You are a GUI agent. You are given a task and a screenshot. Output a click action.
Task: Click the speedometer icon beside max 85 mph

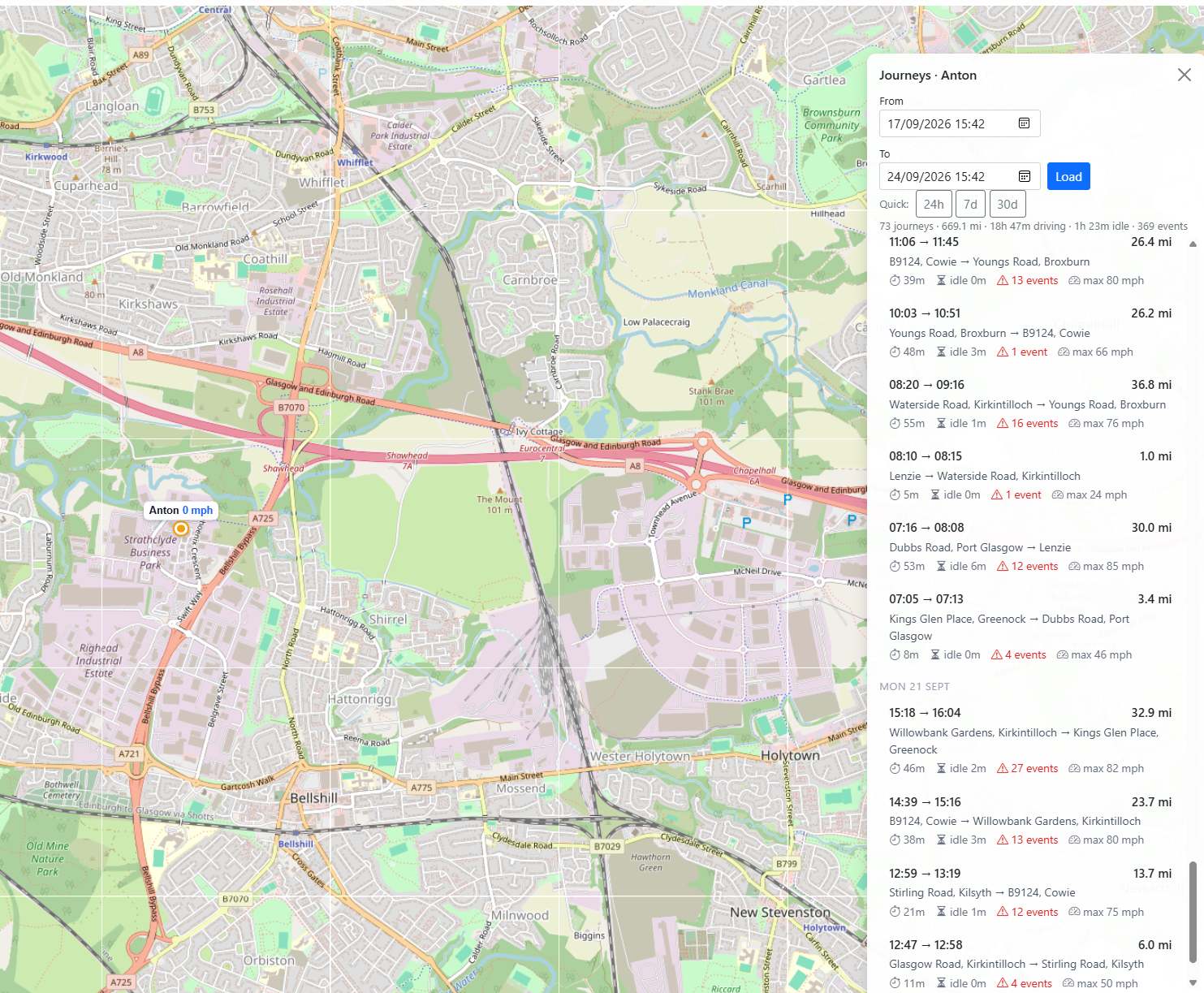tap(1074, 567)
